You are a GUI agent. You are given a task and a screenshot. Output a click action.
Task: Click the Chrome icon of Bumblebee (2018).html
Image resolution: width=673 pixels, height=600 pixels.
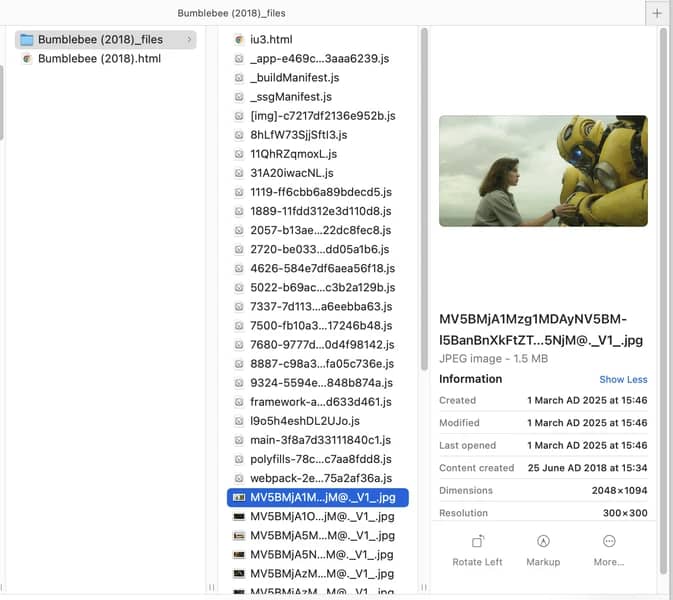27,59
